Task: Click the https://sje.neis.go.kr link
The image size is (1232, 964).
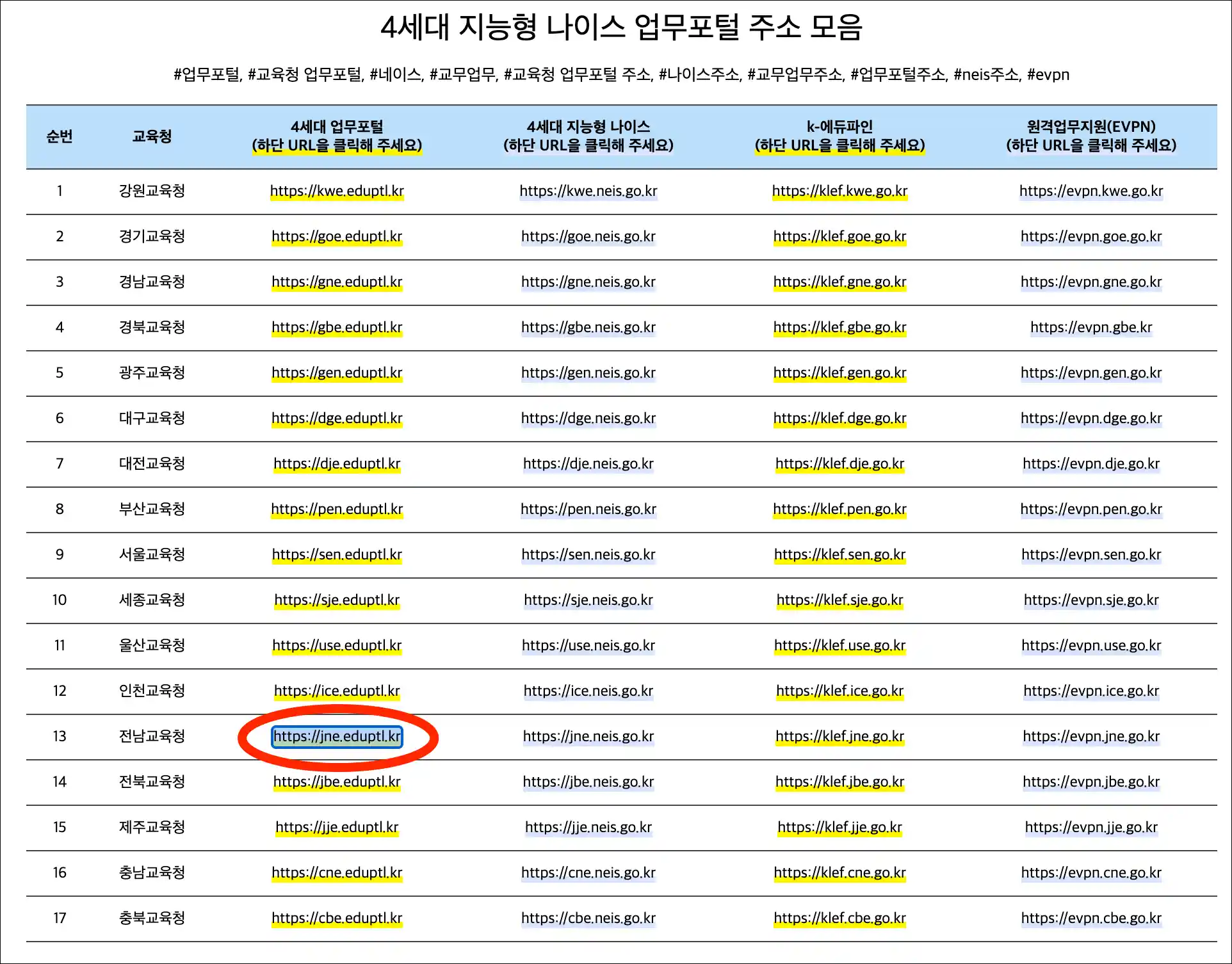Action: [588, 600]
